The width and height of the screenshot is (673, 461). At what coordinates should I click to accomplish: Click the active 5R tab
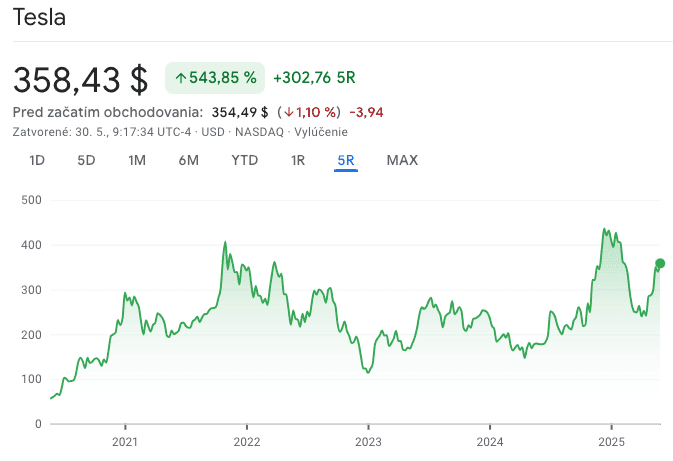point(346,160)
